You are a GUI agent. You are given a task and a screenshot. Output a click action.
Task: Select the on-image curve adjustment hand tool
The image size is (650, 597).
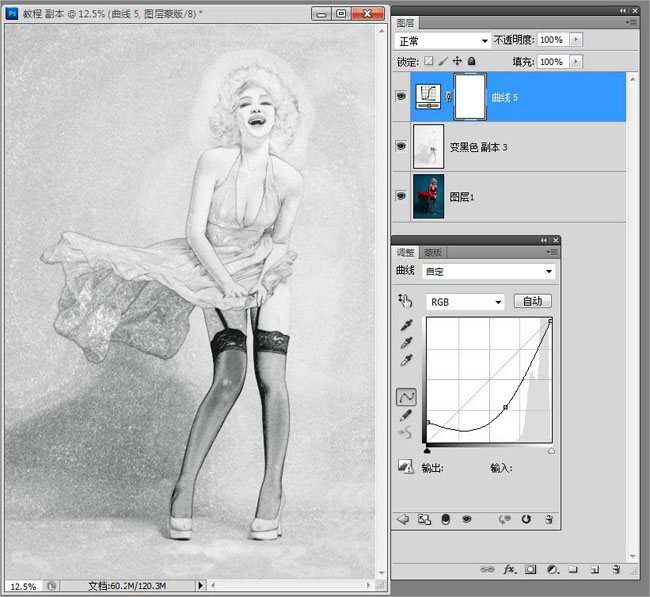coord(405,301)
